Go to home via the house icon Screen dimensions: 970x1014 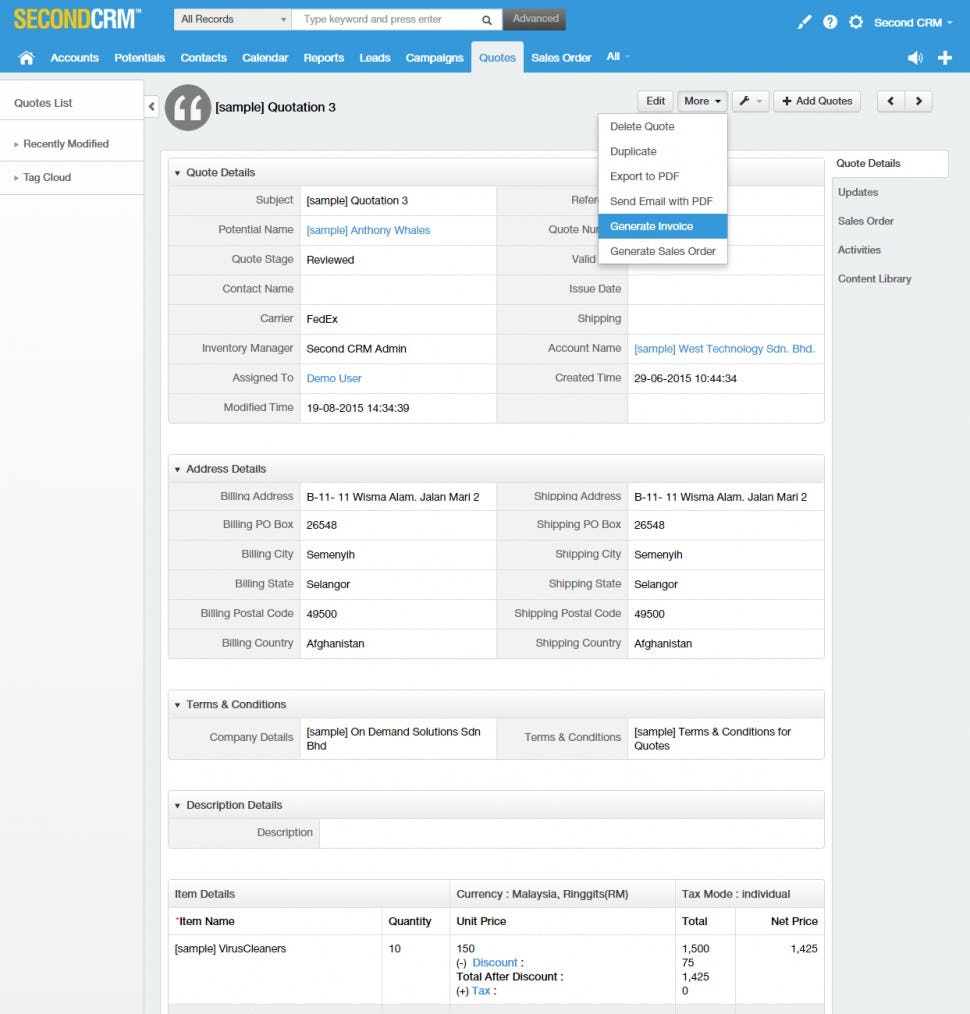pyautogui.click(x=26, y=57)
